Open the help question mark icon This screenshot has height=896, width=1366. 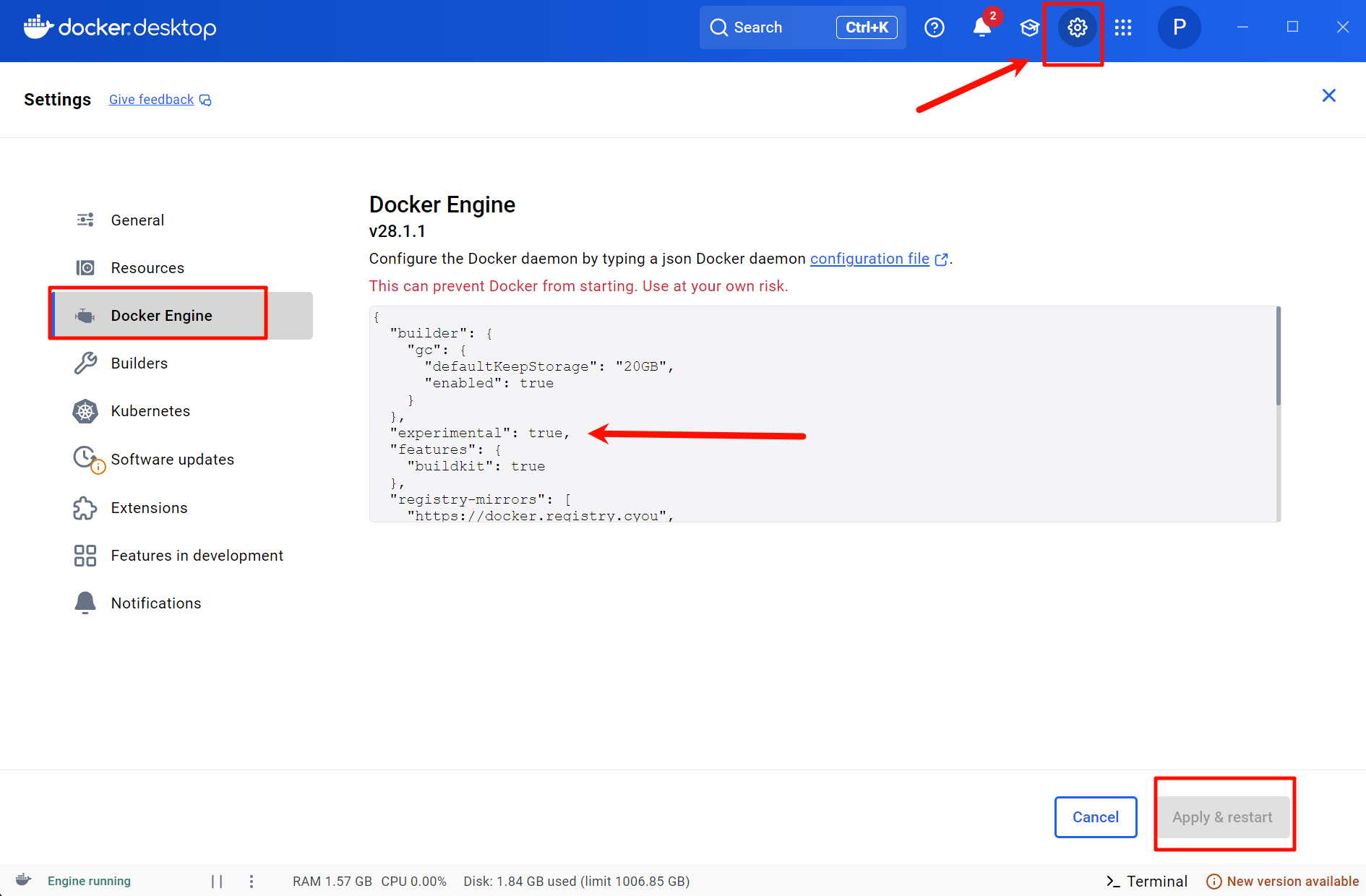tap(935, 27)
